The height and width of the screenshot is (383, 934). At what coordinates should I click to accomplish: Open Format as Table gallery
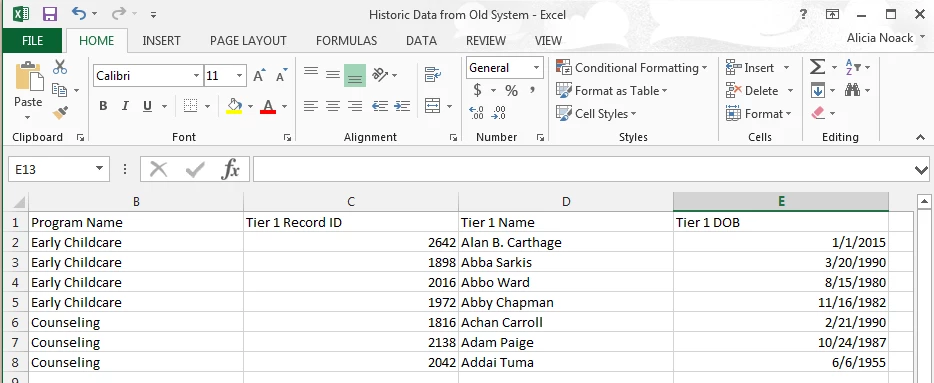[x=611, y=91]
